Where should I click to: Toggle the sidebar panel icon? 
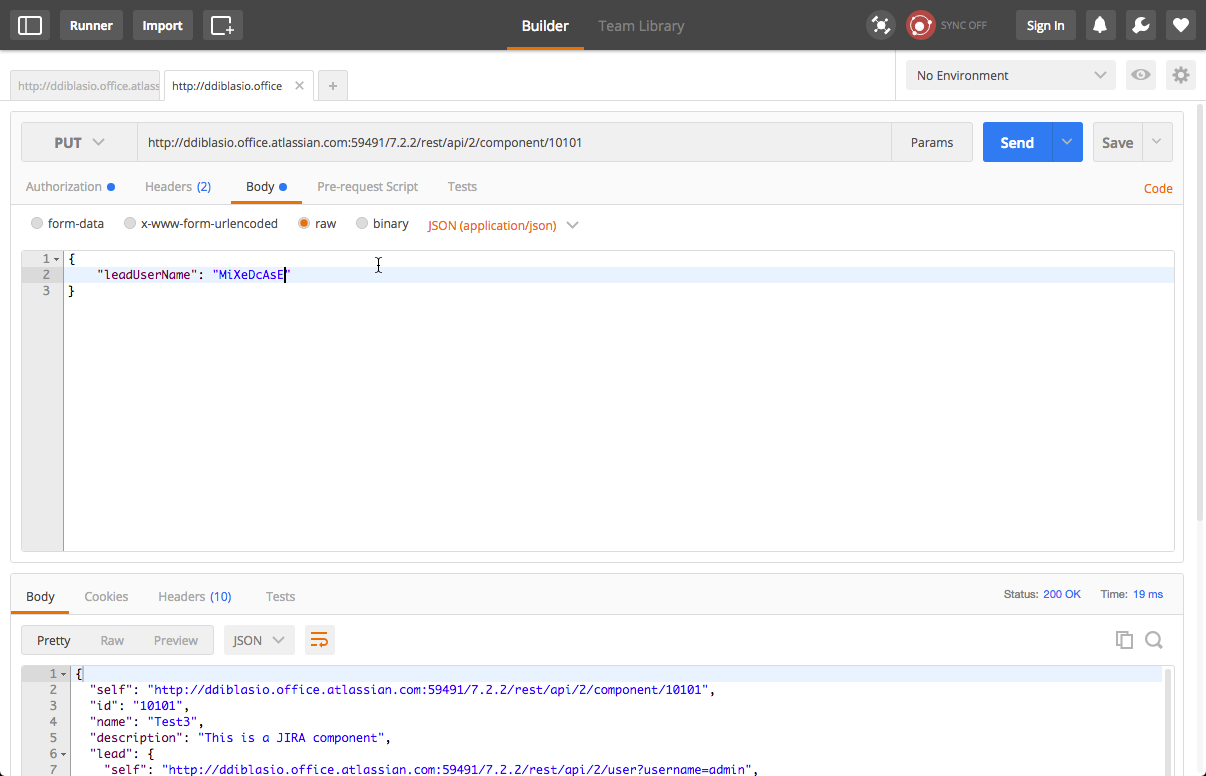pyautogui.click(x=29, y=25)
